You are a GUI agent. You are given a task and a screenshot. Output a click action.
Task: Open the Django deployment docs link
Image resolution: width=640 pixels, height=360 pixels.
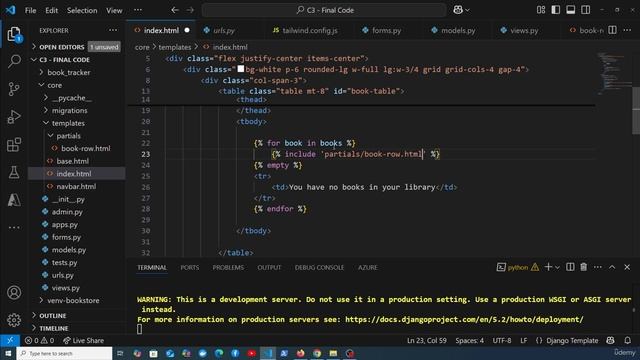(464, 319)
